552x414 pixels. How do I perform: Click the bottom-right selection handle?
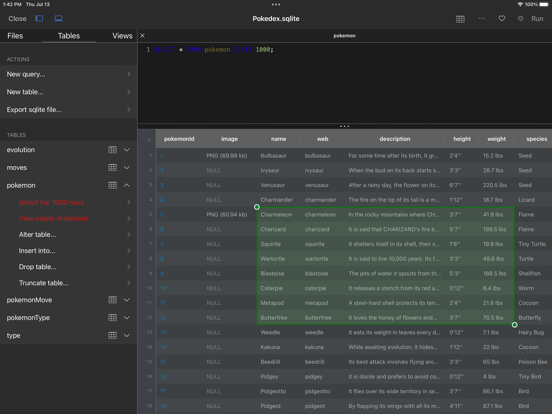(514, 325)
